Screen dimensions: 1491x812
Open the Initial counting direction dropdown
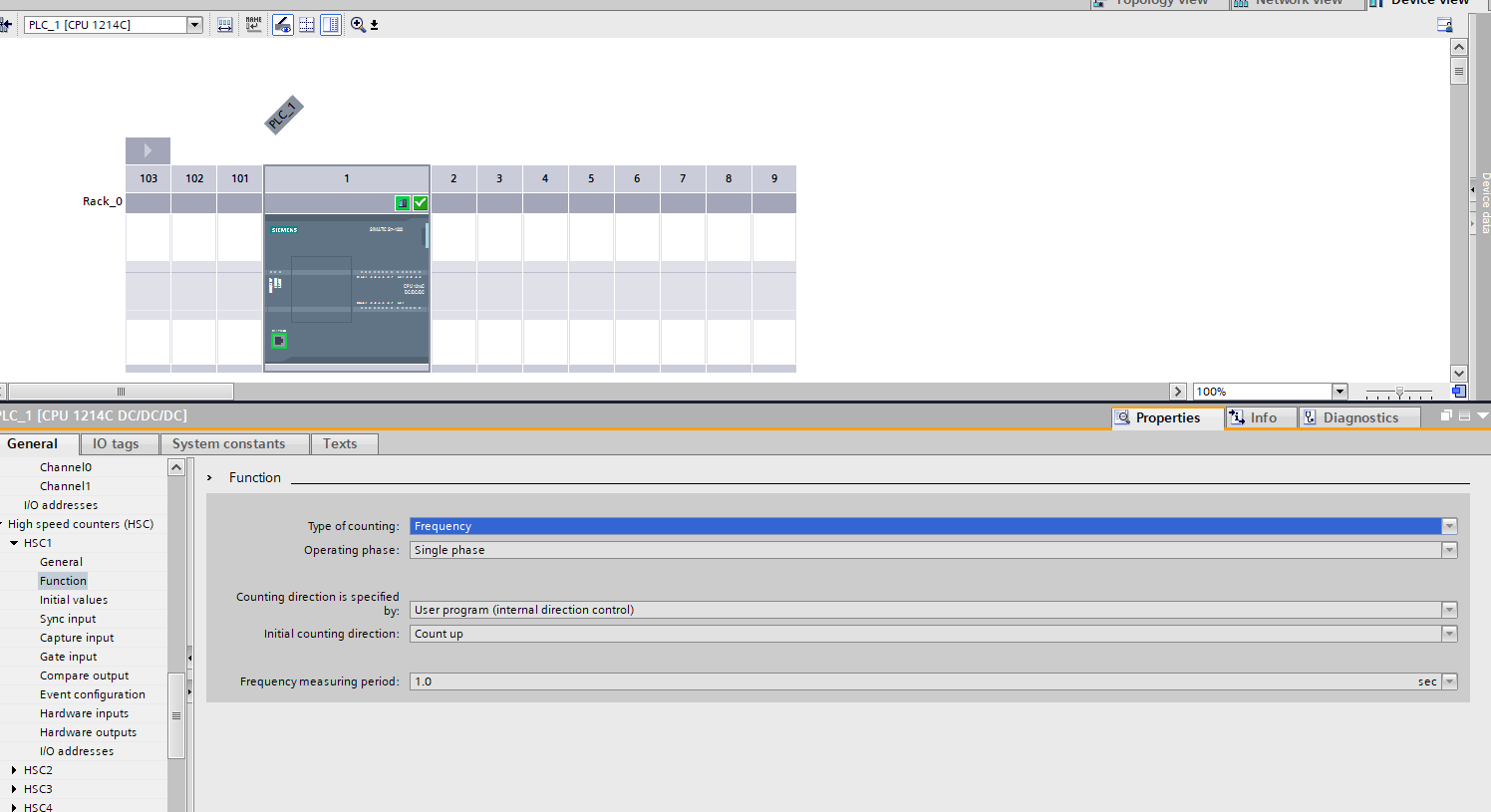[x=1449, y=634]
